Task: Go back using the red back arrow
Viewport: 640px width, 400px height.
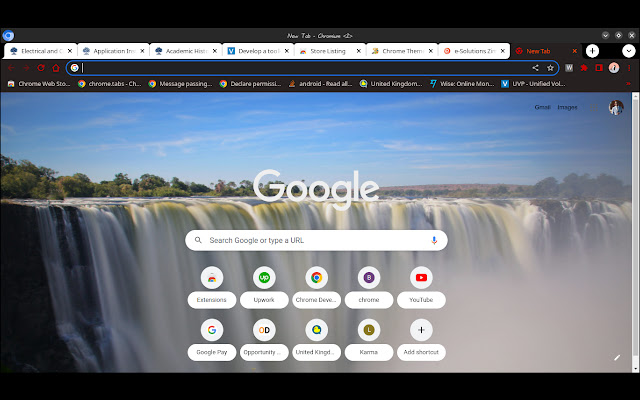Action: [11, 68]
